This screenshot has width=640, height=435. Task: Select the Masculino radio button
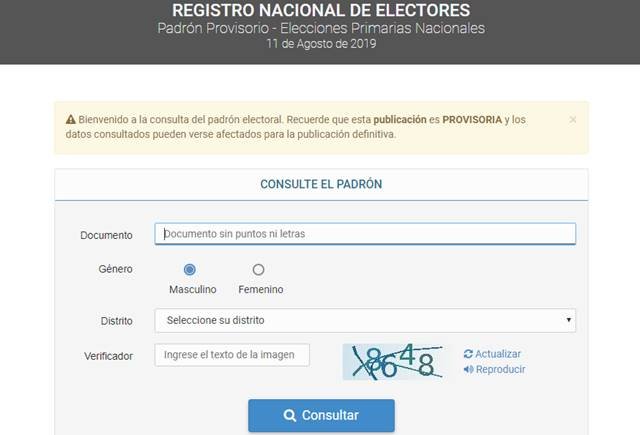190,269
